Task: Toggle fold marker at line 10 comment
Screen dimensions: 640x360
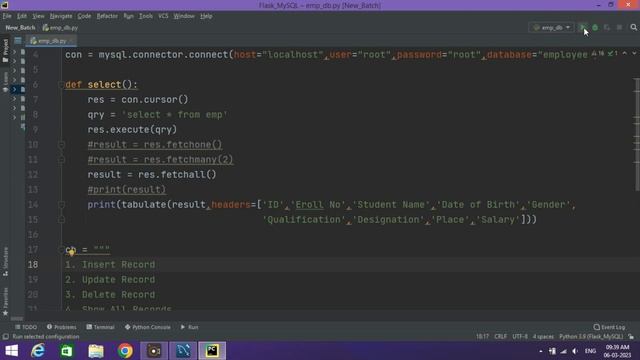Action: [61, 144]
